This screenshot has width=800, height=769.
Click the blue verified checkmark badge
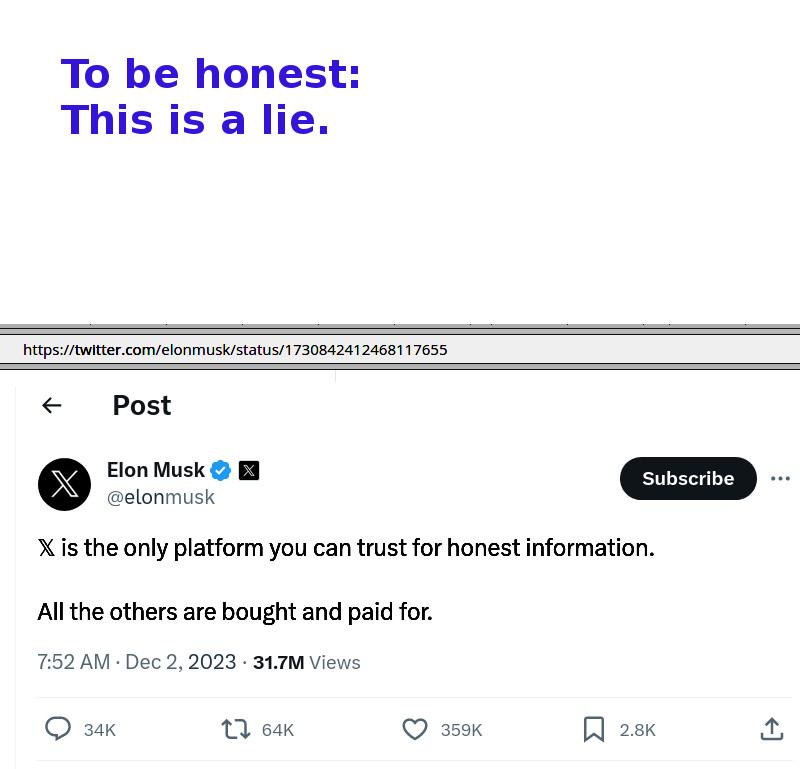click(221, 470)
